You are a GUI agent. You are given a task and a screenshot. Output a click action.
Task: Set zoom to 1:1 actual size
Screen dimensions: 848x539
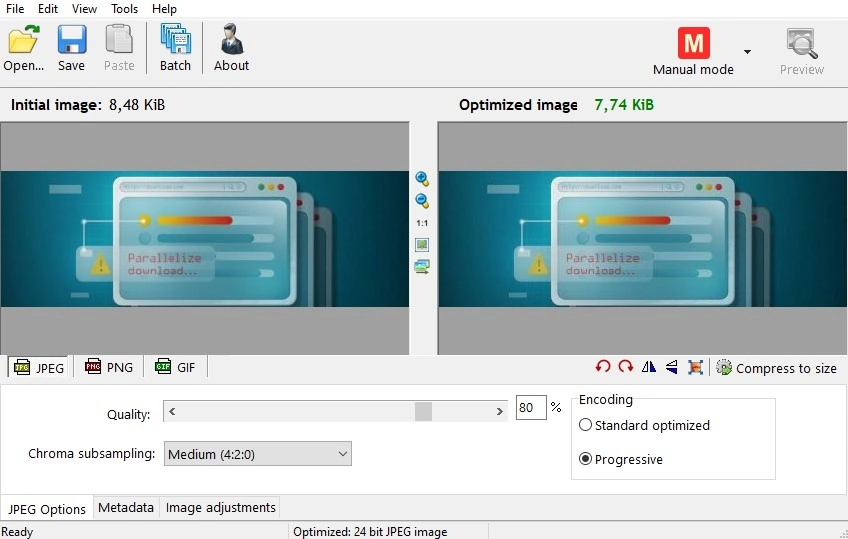422,223
